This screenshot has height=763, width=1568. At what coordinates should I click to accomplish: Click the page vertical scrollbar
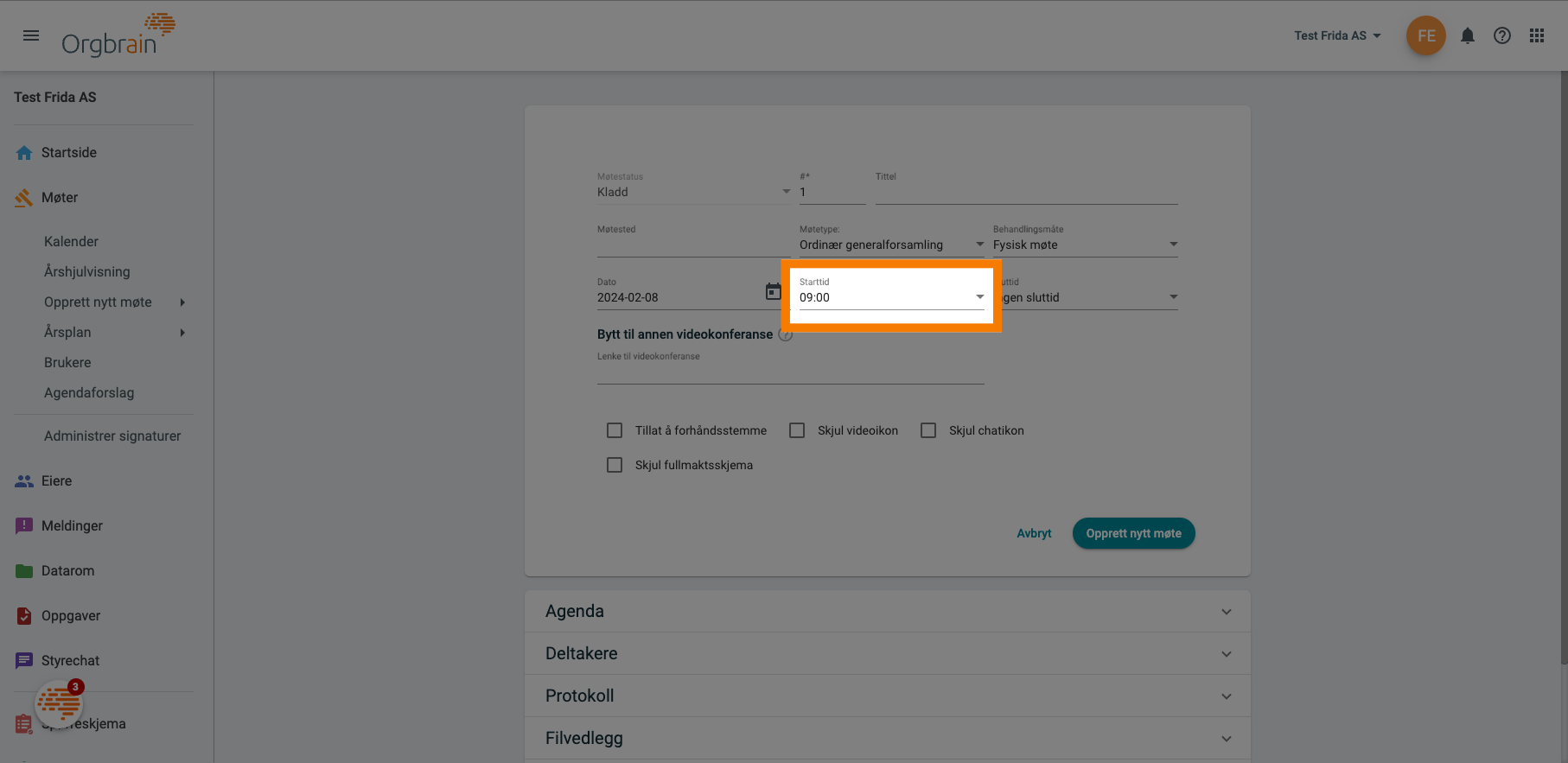point(1564,368)
